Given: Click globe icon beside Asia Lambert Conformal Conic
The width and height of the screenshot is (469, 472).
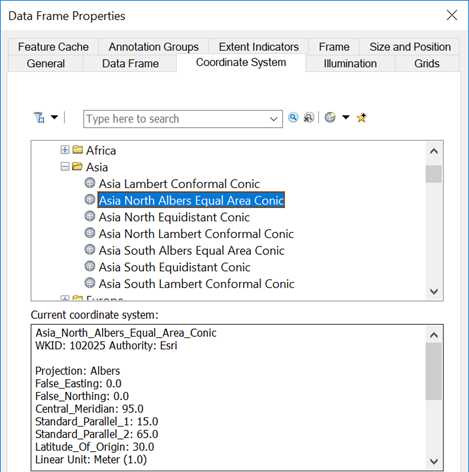Looking at the screenshot, I should [x=90, y=183].
